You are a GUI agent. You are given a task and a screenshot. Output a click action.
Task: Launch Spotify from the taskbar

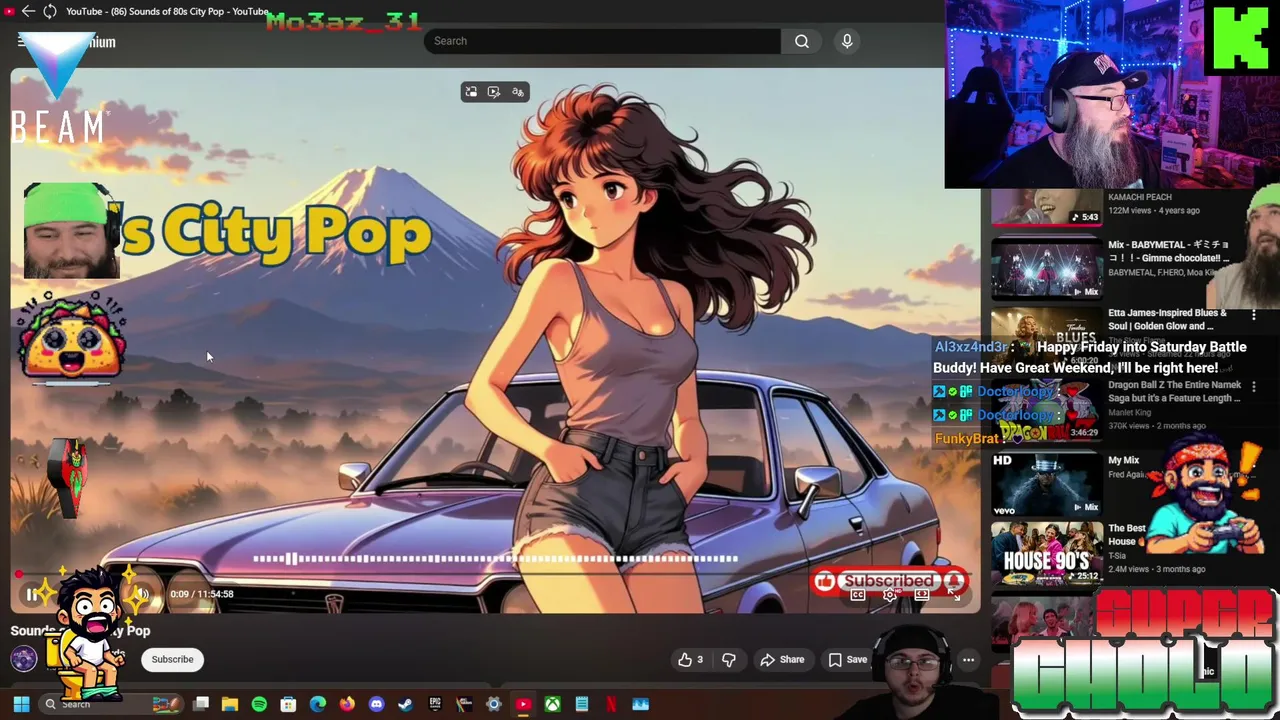point(259,704)
